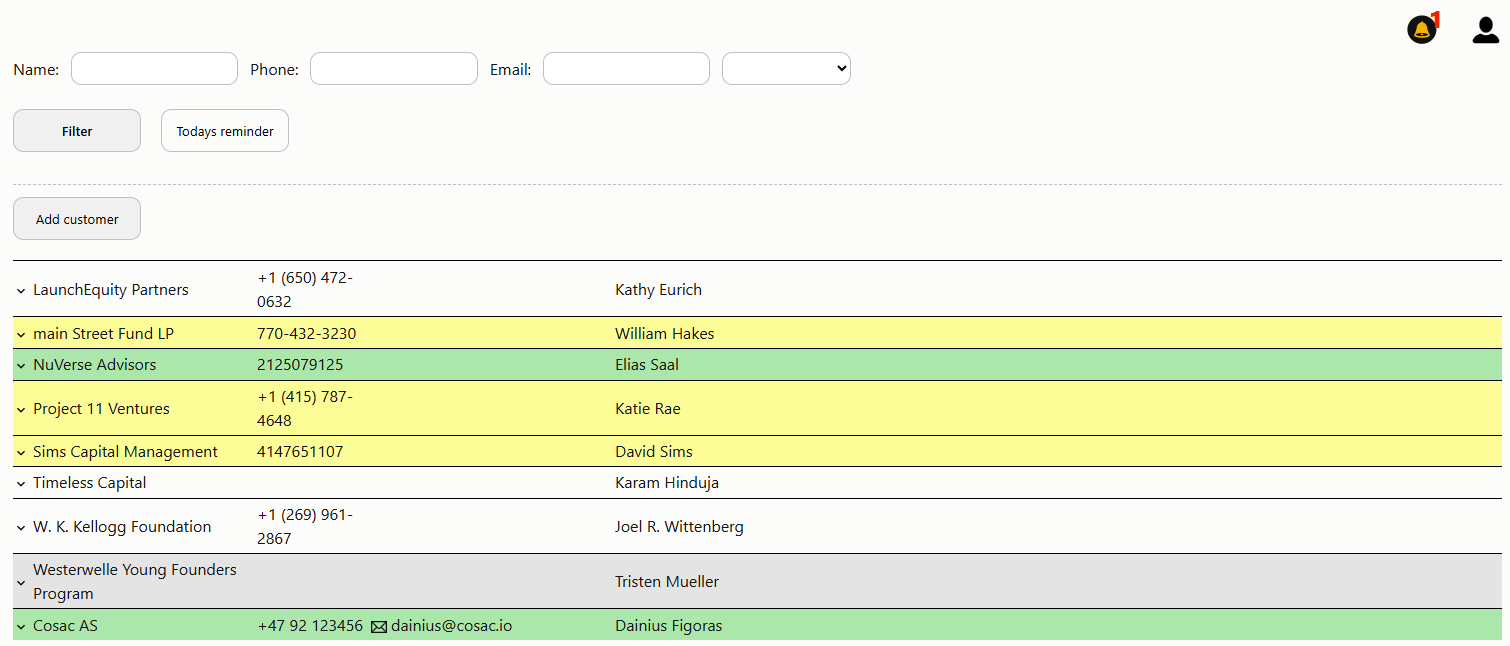
Task: Select the Sims Capital Management name
Action: 125,452
